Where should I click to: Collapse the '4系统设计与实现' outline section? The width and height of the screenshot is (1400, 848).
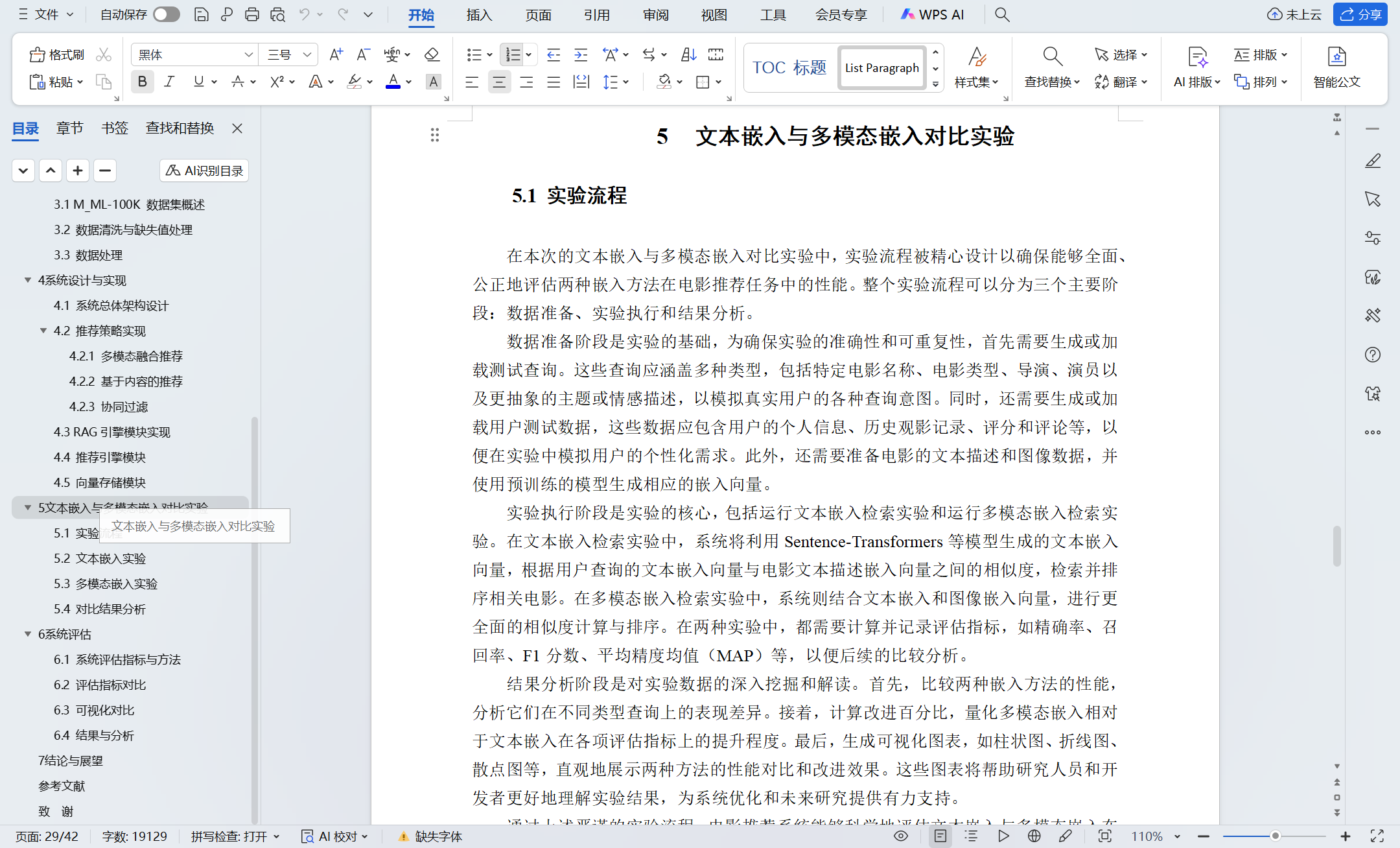pos(28,280)
